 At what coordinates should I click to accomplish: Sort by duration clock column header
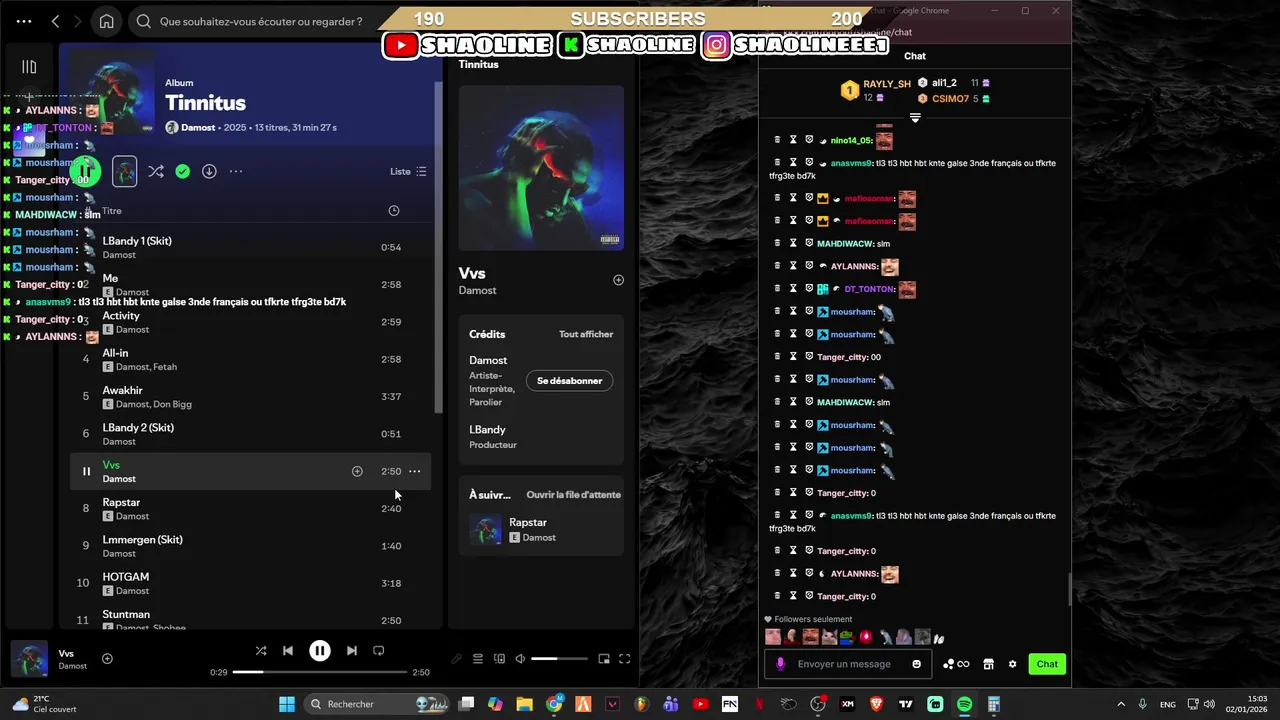(x=393, y=210)
